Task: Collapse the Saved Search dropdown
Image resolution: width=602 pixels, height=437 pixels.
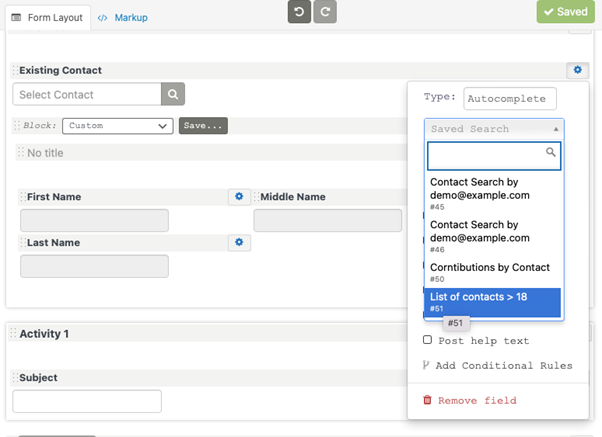Action: [494, 129]
